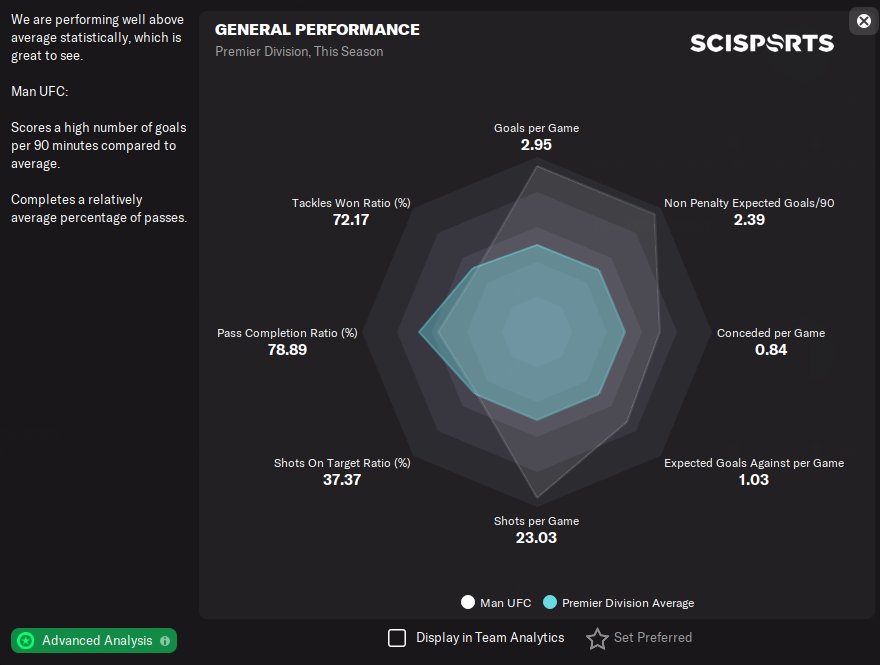Select Expected Goals Against per Game label

754,463
